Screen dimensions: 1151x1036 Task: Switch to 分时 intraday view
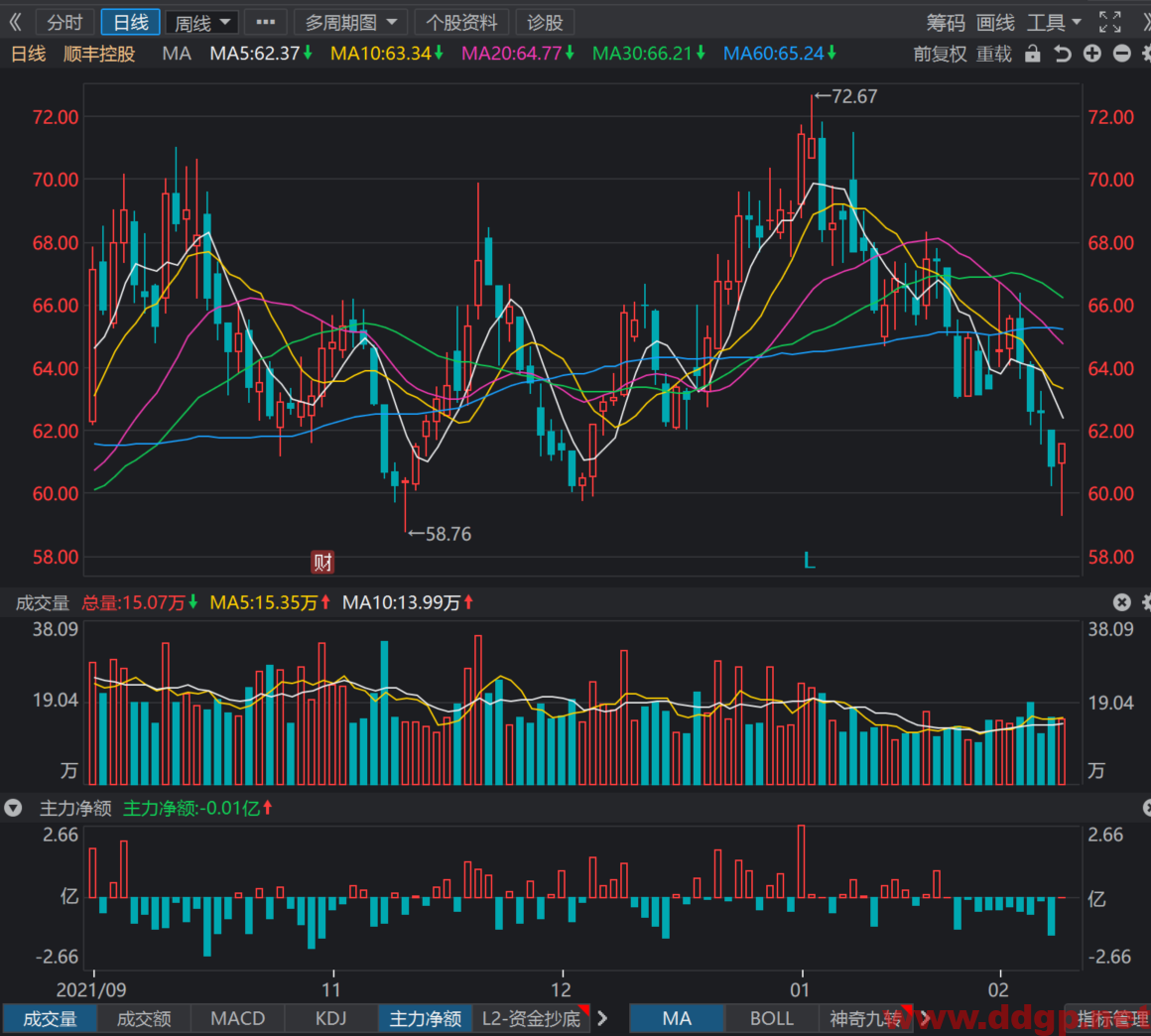tap(64, 23)
